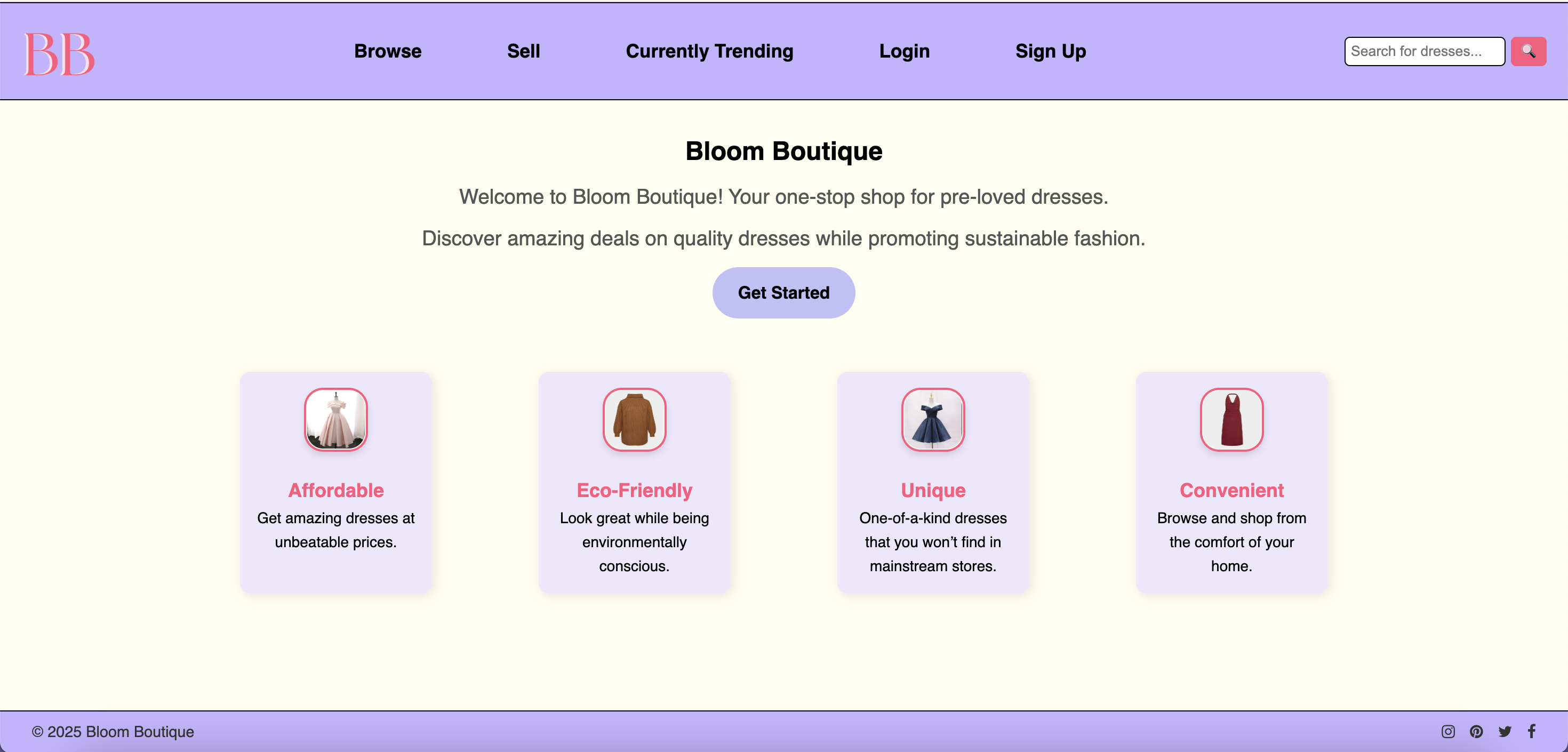Click the BB logo in the header
This screenshot has height=752, width=1568.
[59, 53]
